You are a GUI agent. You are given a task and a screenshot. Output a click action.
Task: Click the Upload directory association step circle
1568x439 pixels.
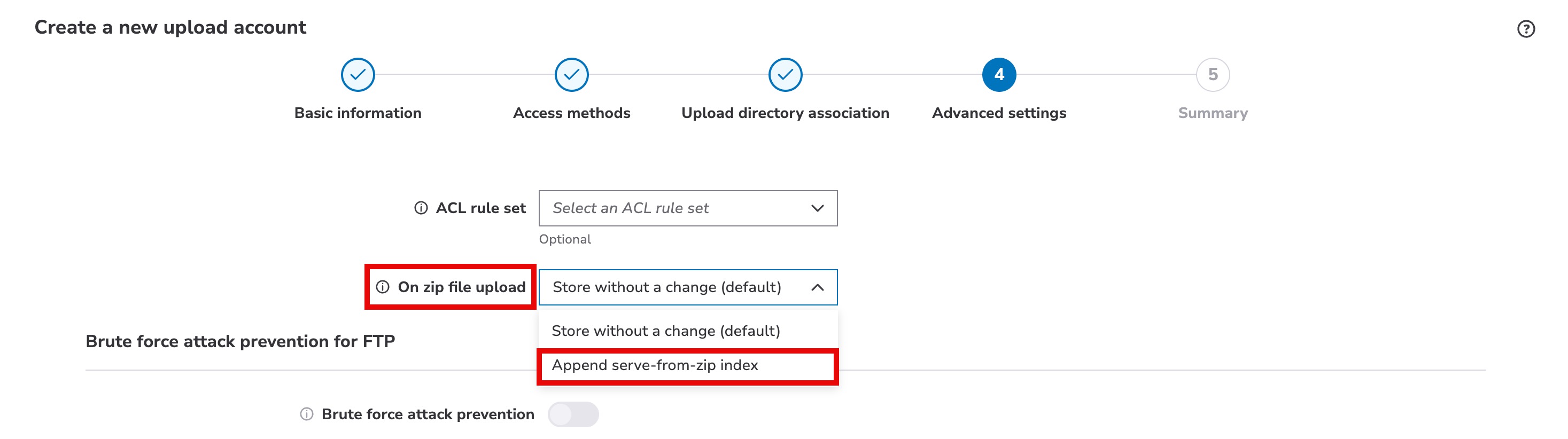click(785, 75)
